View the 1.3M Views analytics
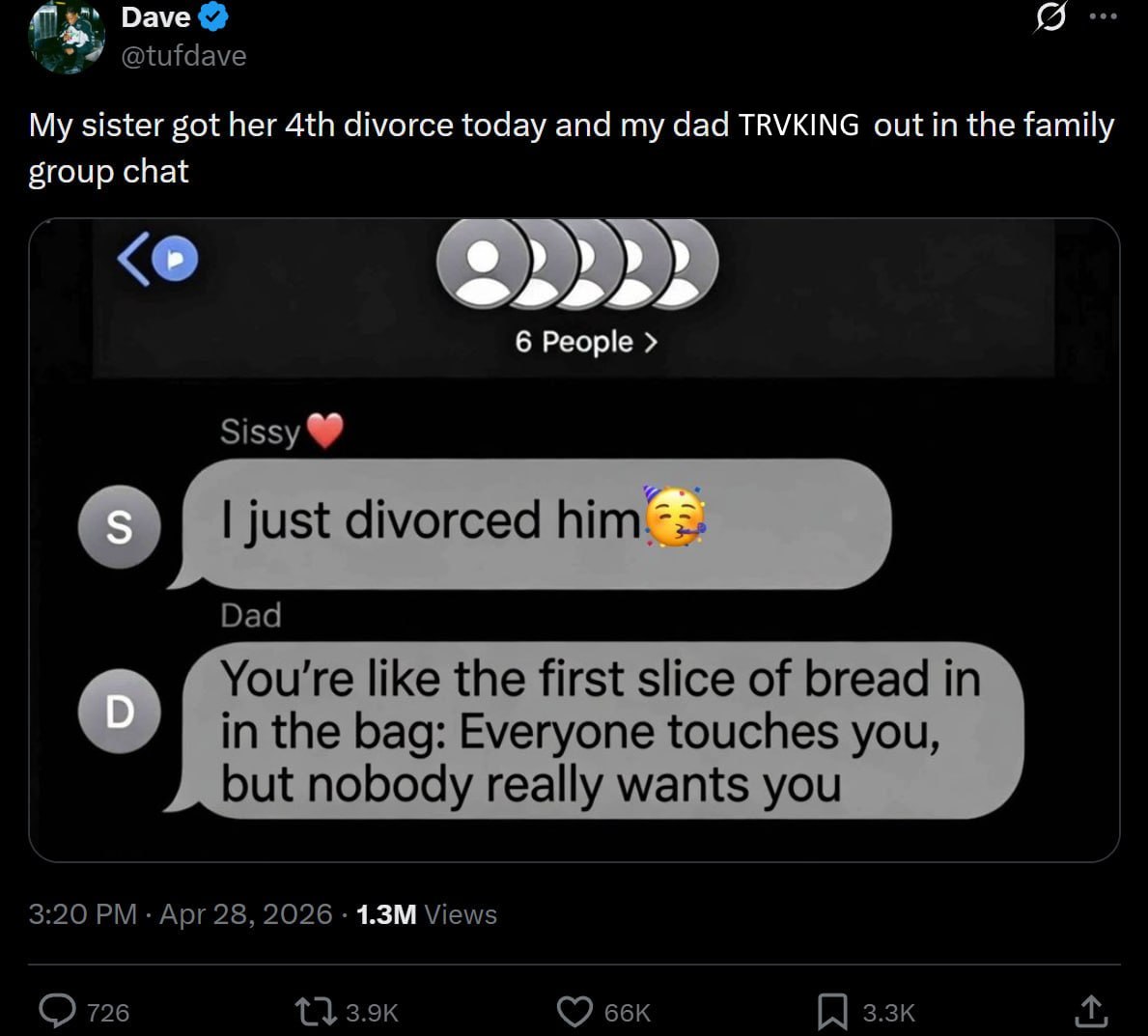This screenshot has width=1148, height=1036. coord(426,913)
